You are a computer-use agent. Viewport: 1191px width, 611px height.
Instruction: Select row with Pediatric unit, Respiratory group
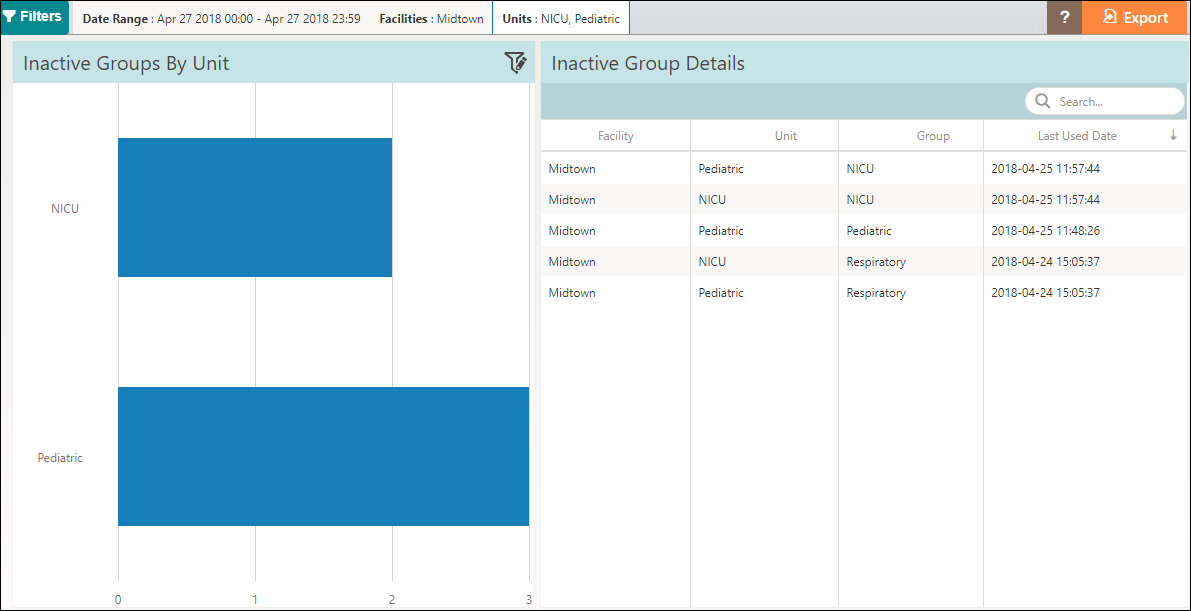click(864, 293)
